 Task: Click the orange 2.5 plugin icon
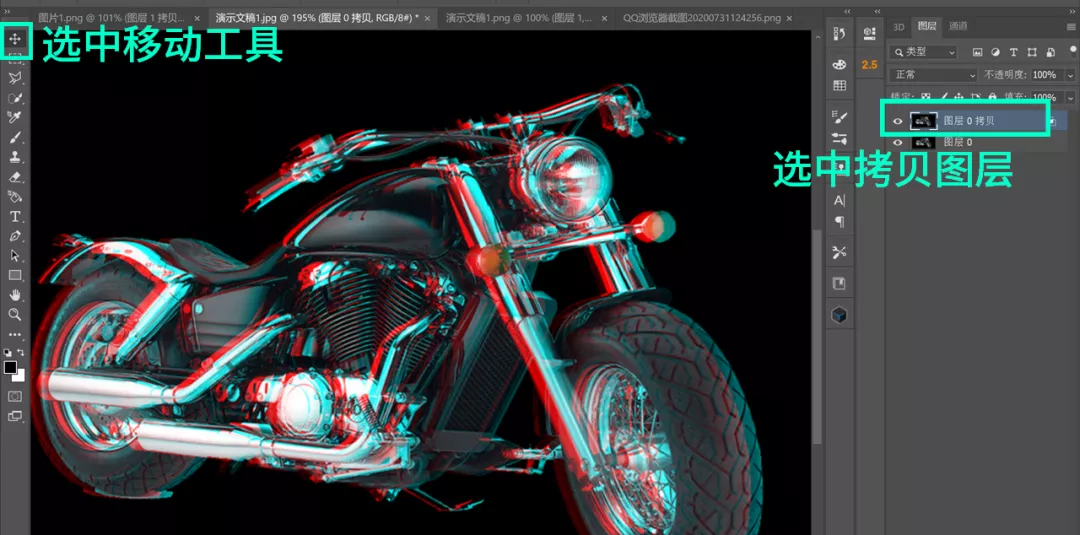point(869,65)
